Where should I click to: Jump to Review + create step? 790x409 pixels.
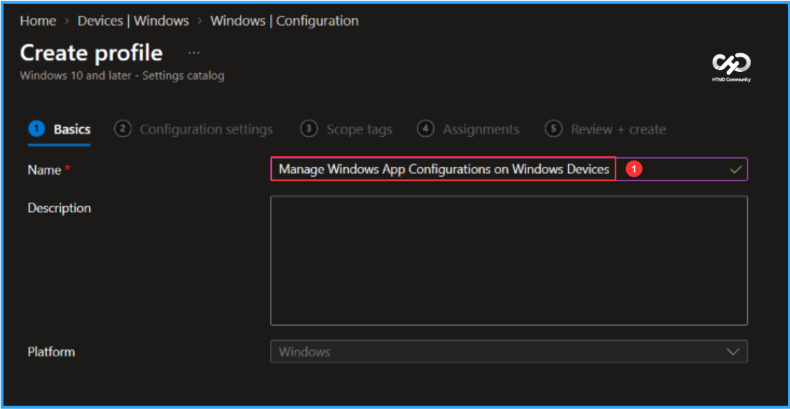(606, 129)
